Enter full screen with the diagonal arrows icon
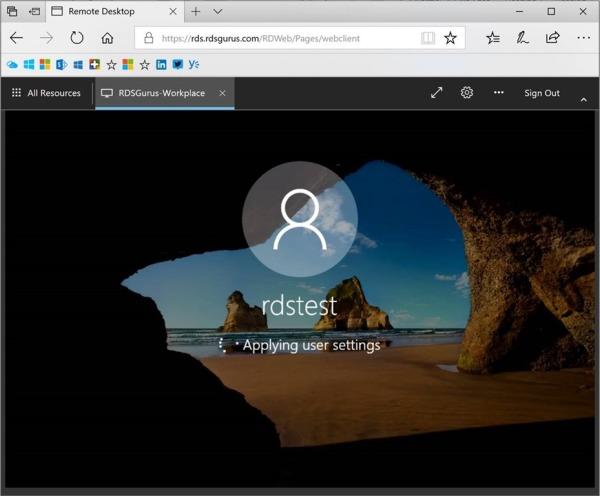Screen dimensions: 600x496 click(x=436, y=93)
